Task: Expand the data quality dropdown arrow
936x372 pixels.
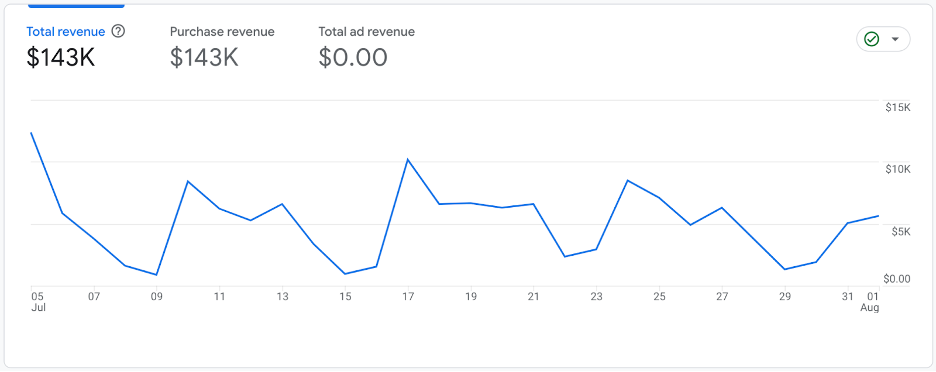Action: tap(895, 39)
